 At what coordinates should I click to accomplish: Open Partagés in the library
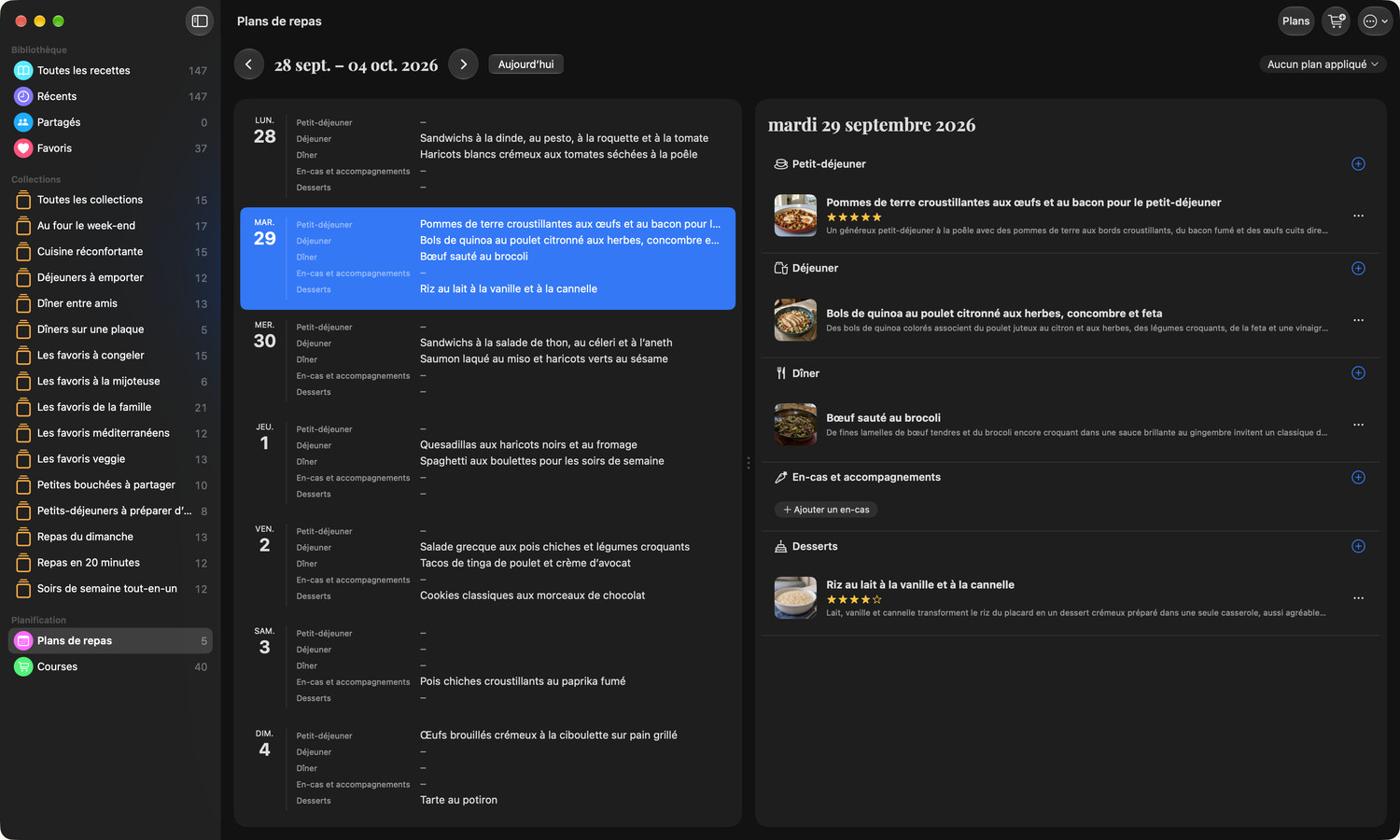pyautogui.click(x=110, y=122)
